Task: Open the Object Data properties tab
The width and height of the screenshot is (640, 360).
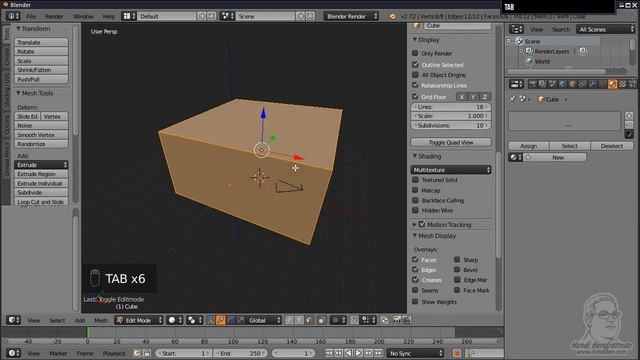Action: (602, 84)
